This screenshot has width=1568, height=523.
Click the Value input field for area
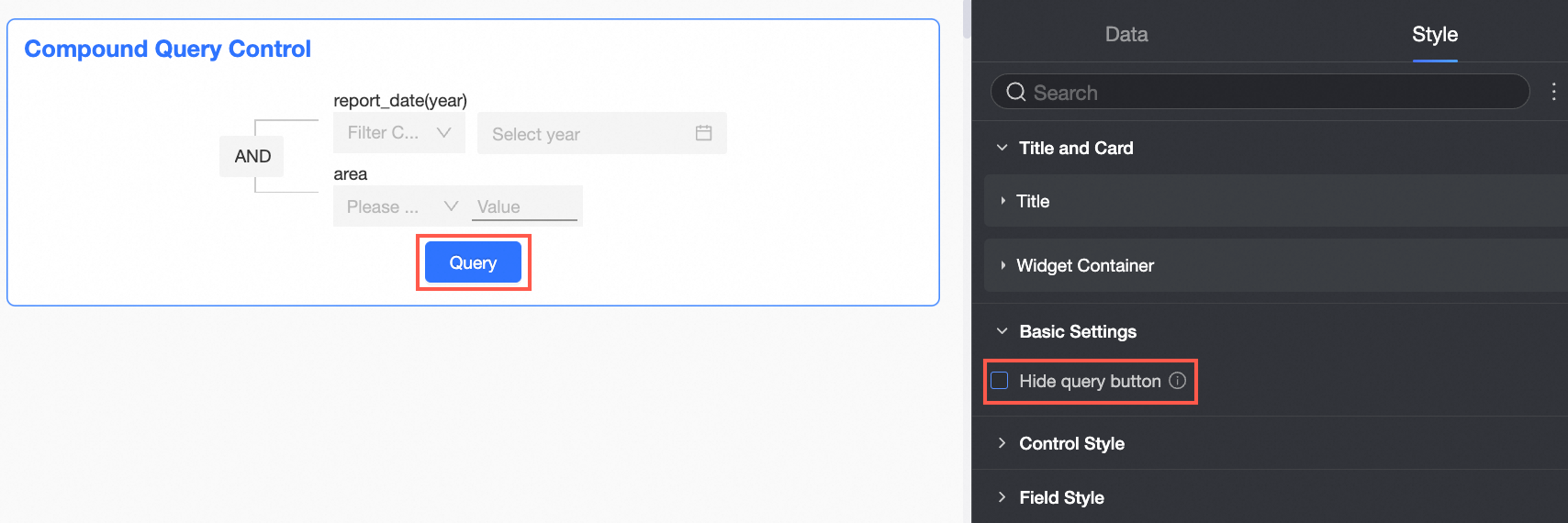(524, 207)
